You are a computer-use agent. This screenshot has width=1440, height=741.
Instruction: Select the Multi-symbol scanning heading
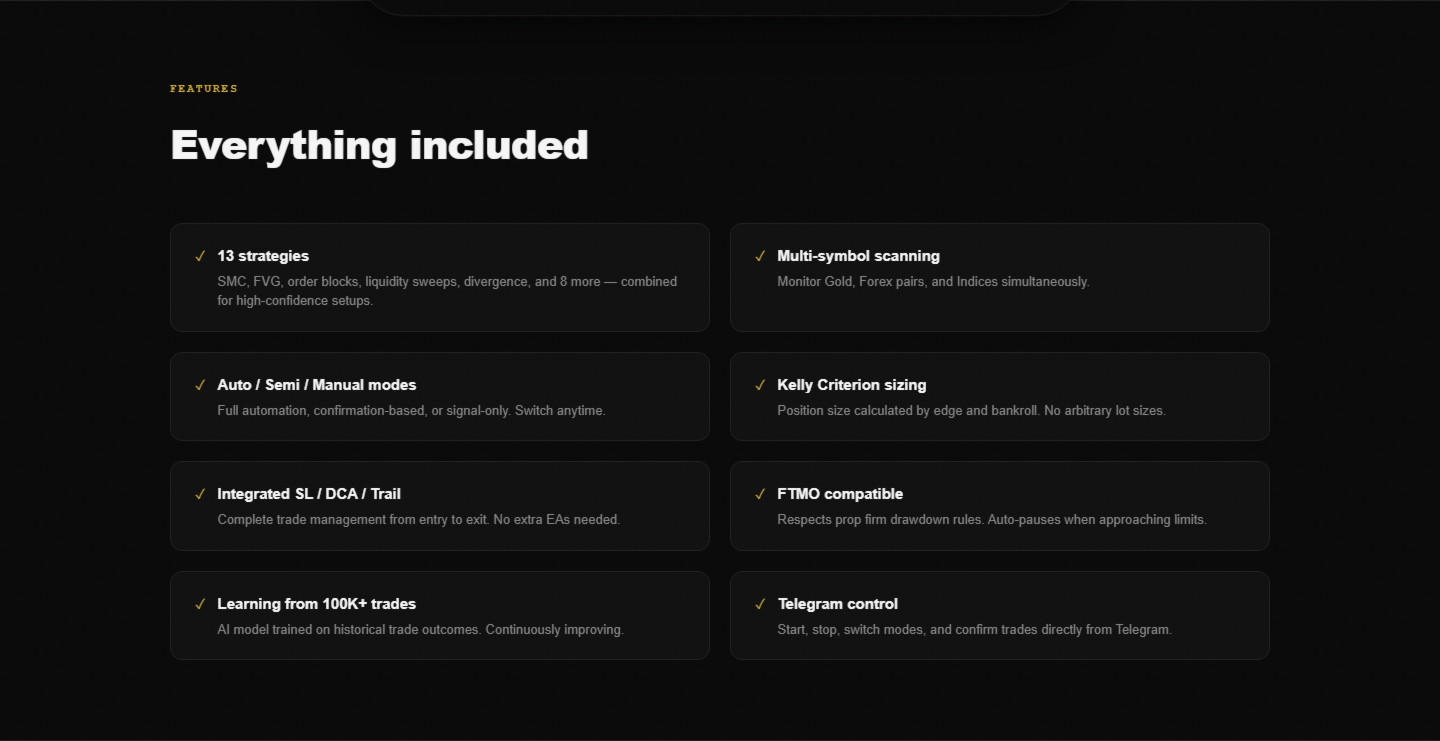(x=858, y=256)
